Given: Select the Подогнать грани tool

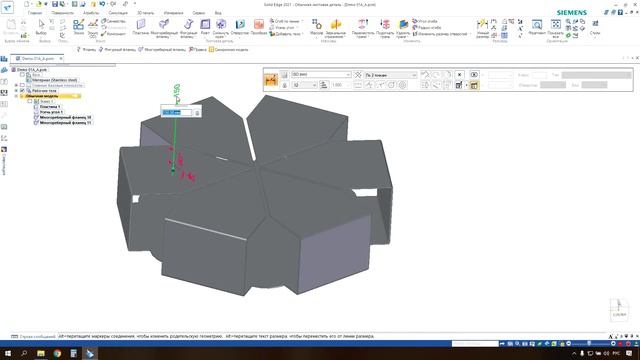Looking at the screenshot, I should [385, 28].
